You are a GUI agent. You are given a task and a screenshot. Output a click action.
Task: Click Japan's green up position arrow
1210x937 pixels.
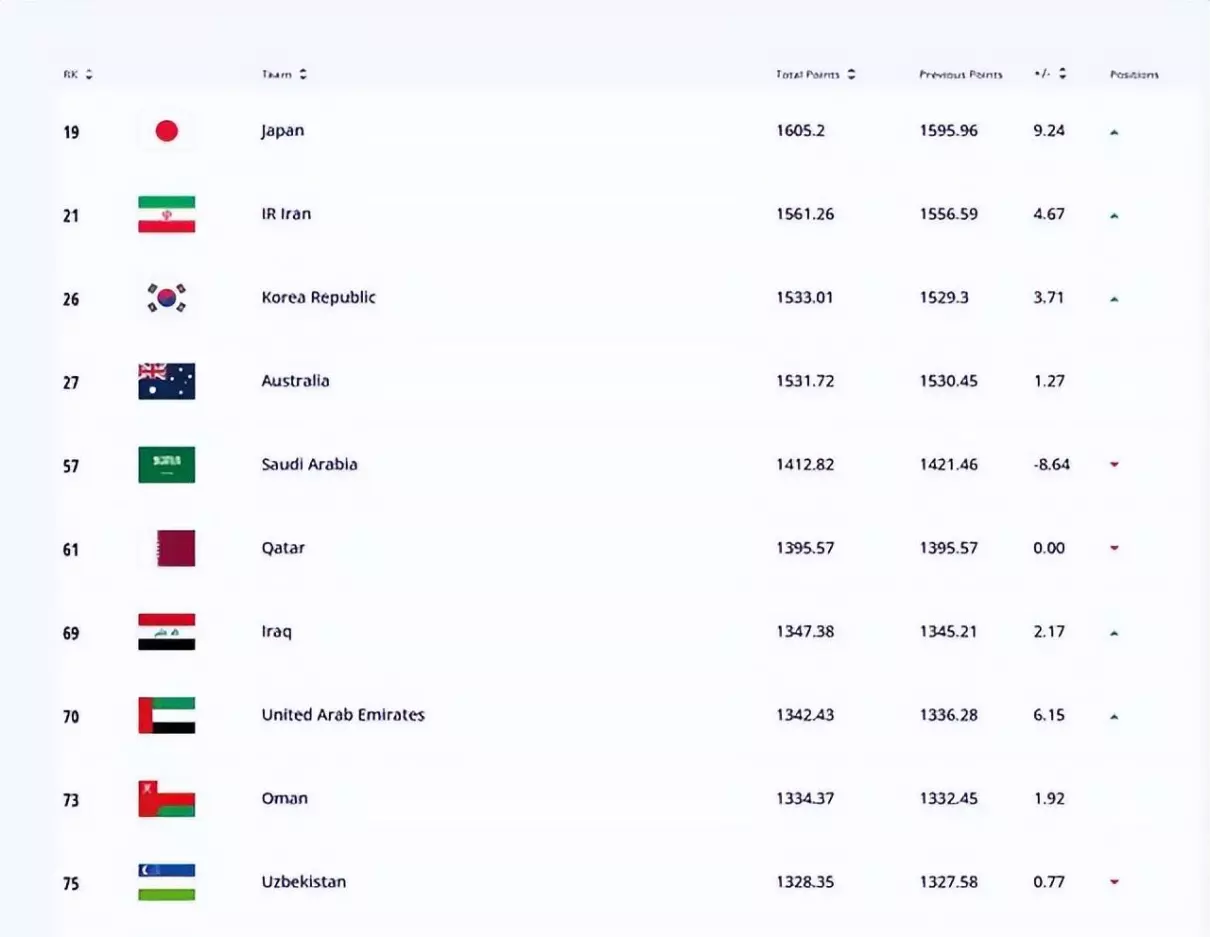point(1114,132)
